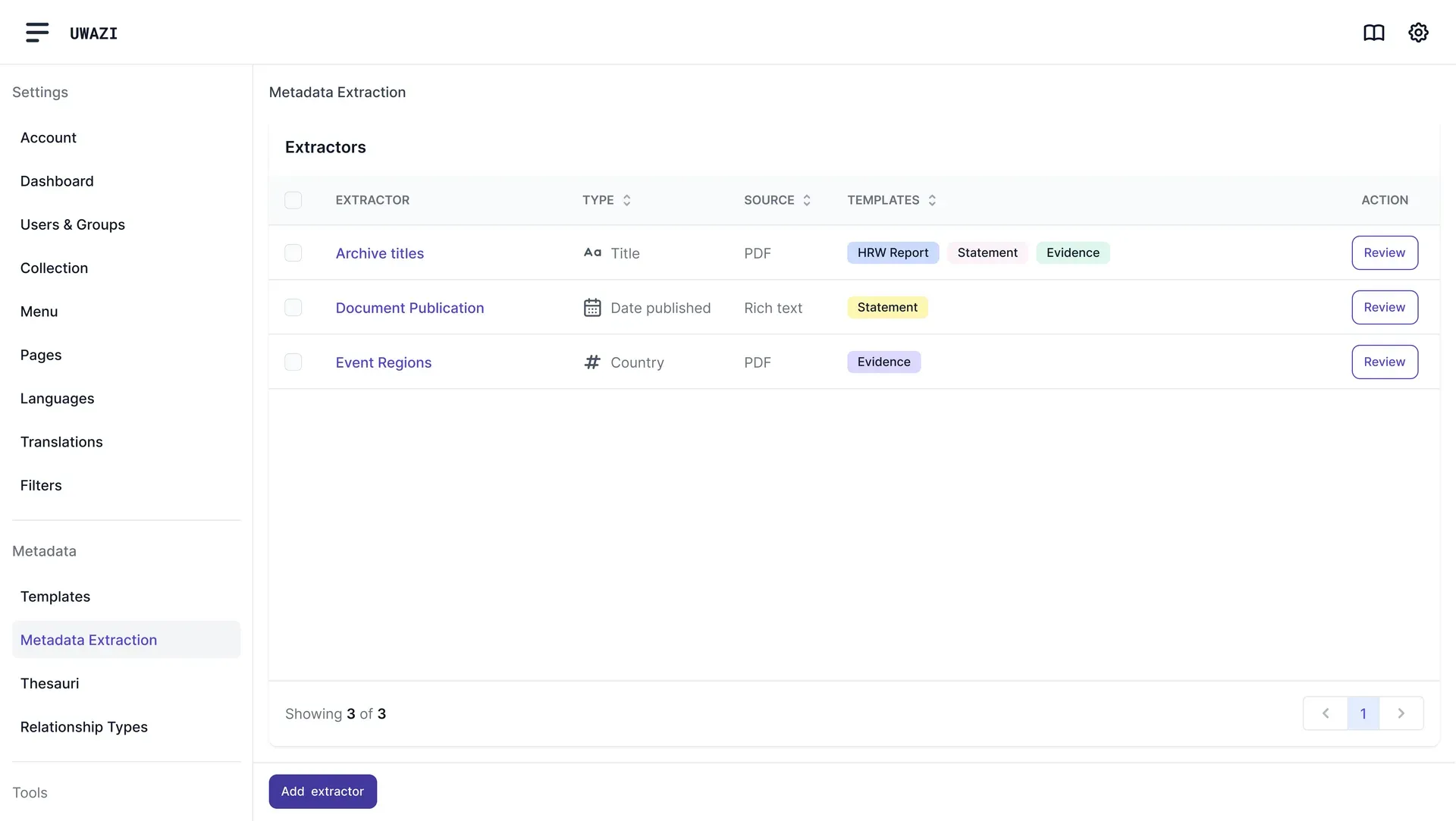Click Review for Document Publication
Viewport: 1456px width, 821px height.
[1384, 307]
